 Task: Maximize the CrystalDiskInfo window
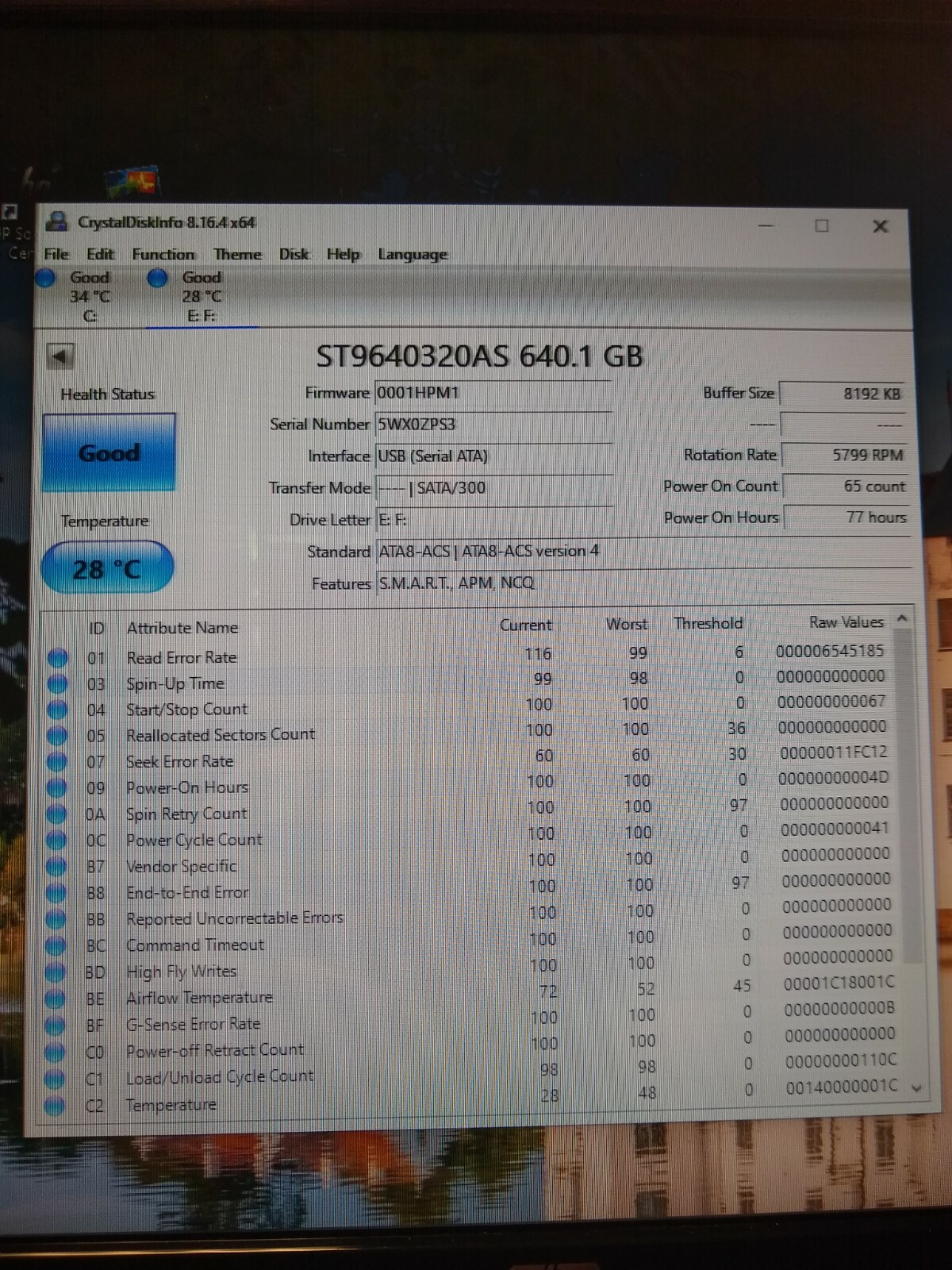[x=822, y=225]
